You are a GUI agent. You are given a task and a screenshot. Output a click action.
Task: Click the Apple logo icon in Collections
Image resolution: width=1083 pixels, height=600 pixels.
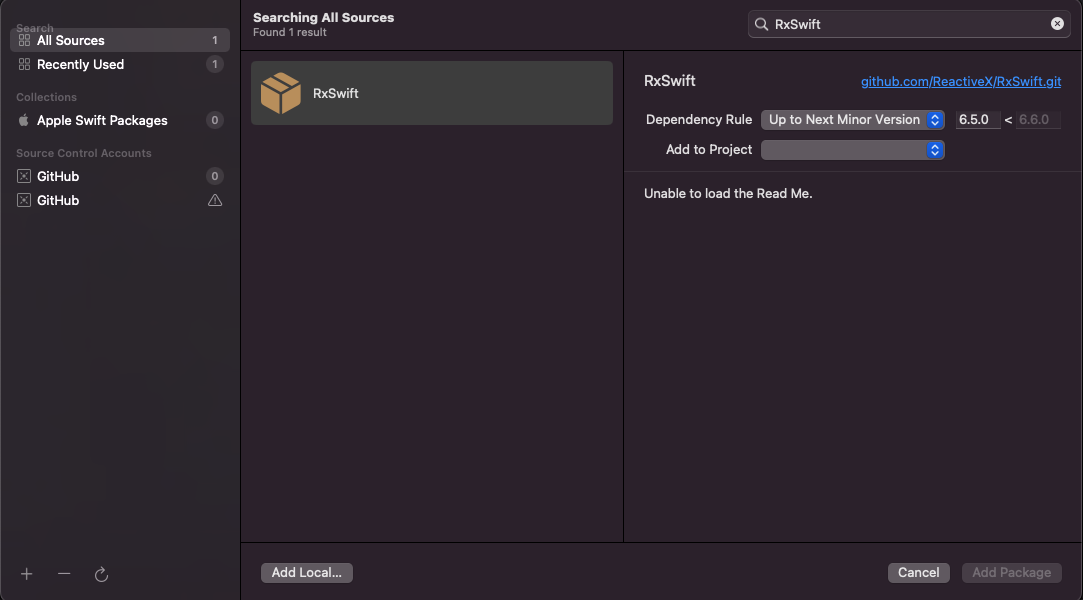(x=24, y=120)
